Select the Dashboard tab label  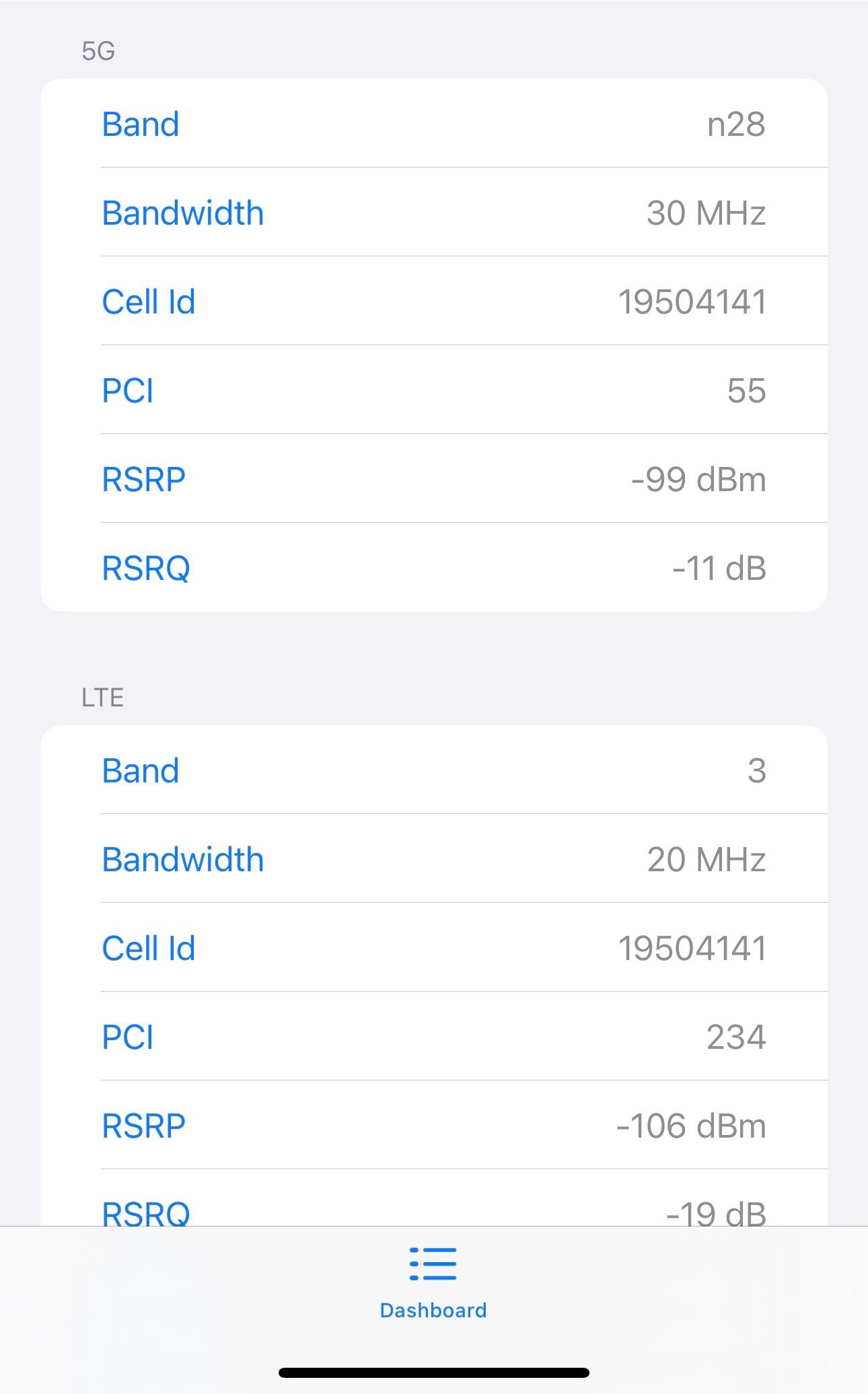[433, 1310]
